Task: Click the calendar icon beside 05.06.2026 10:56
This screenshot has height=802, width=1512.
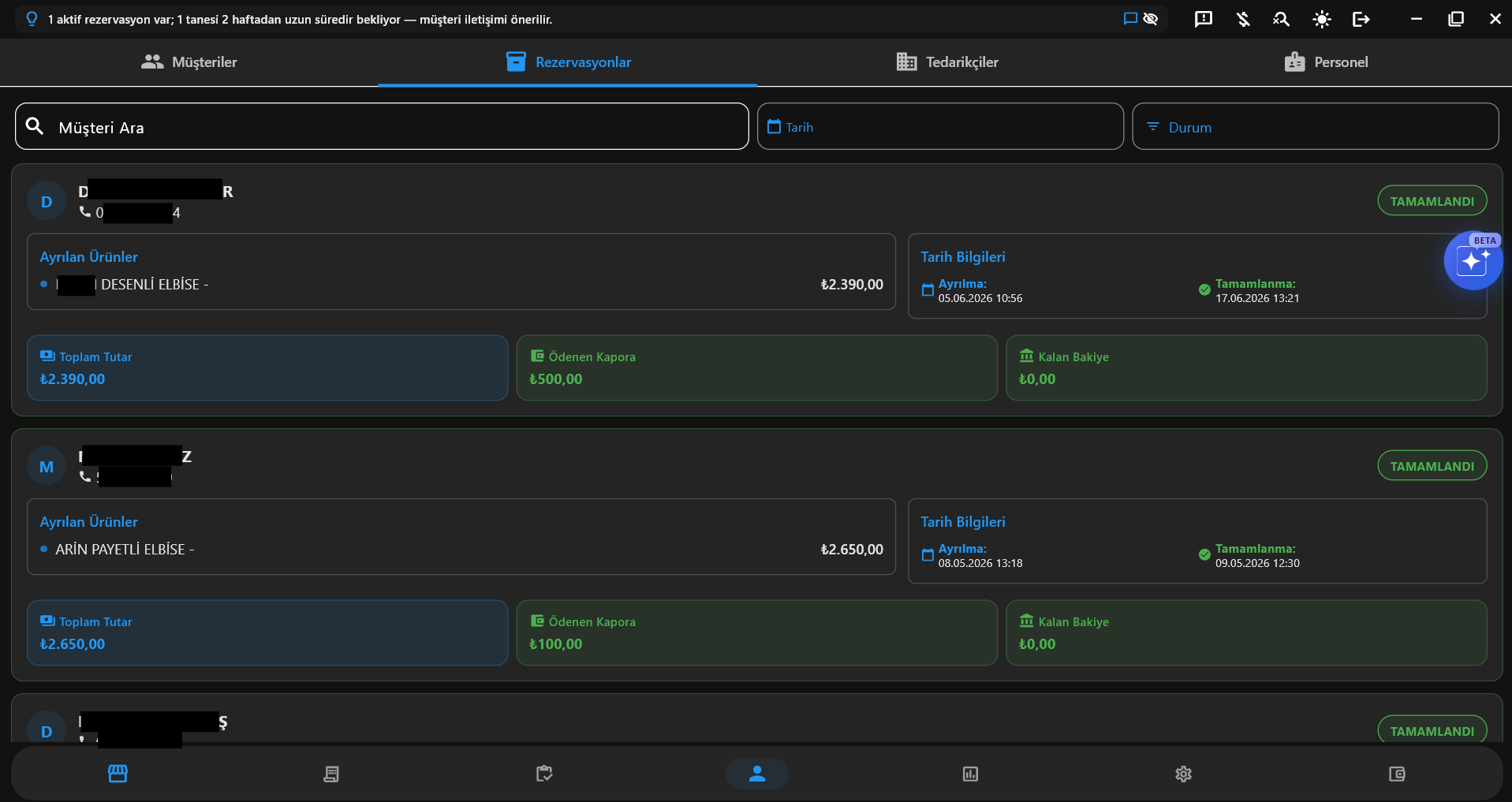Action: (x=928, y=289)
